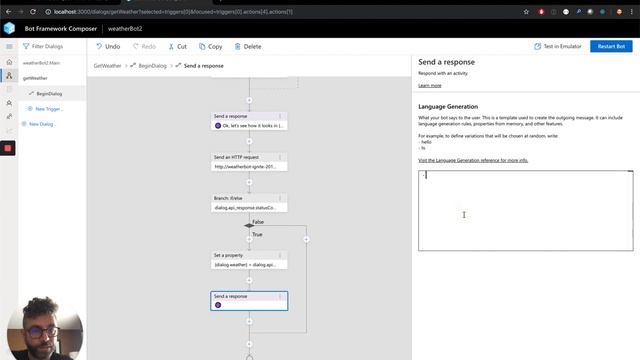Open the red browser extension icon
Screen dimensions: 640x360
click(541, 12)
